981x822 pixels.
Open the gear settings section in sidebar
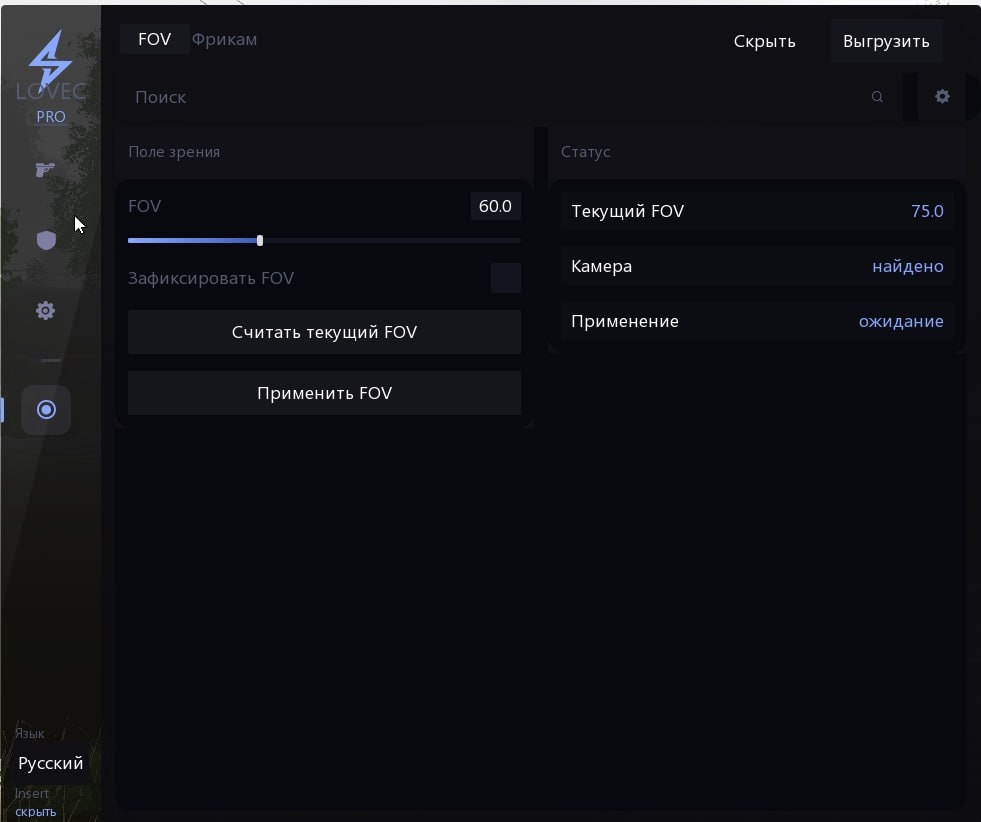[45, 311]
